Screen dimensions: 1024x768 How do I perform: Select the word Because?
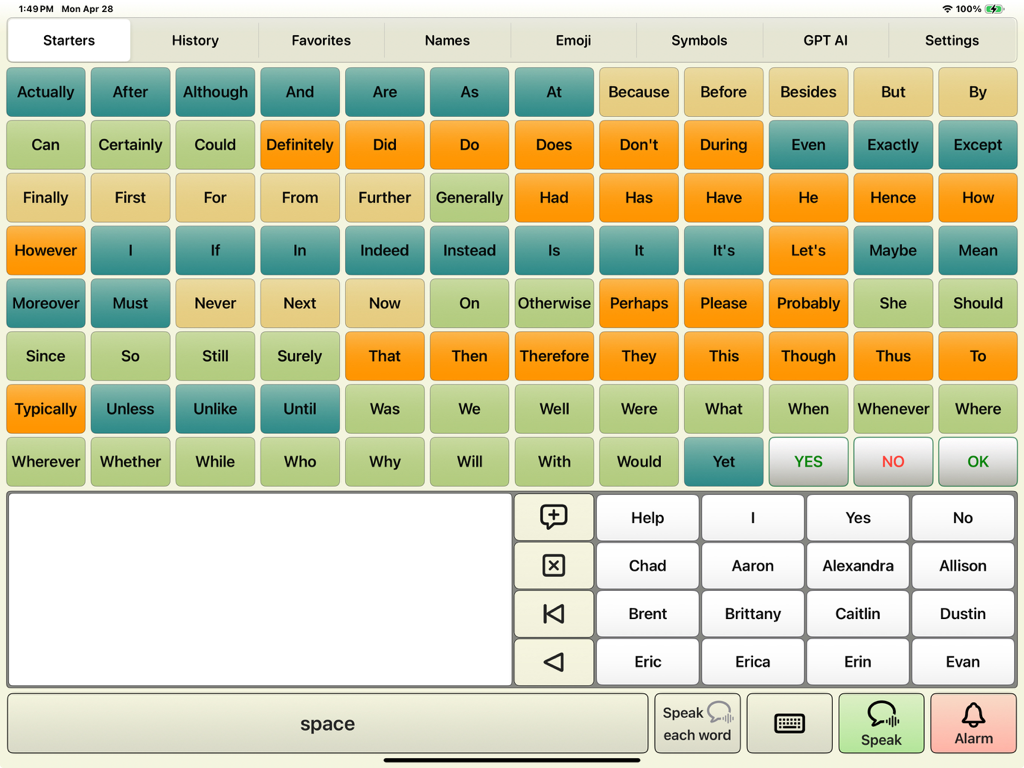click(638, 92)
